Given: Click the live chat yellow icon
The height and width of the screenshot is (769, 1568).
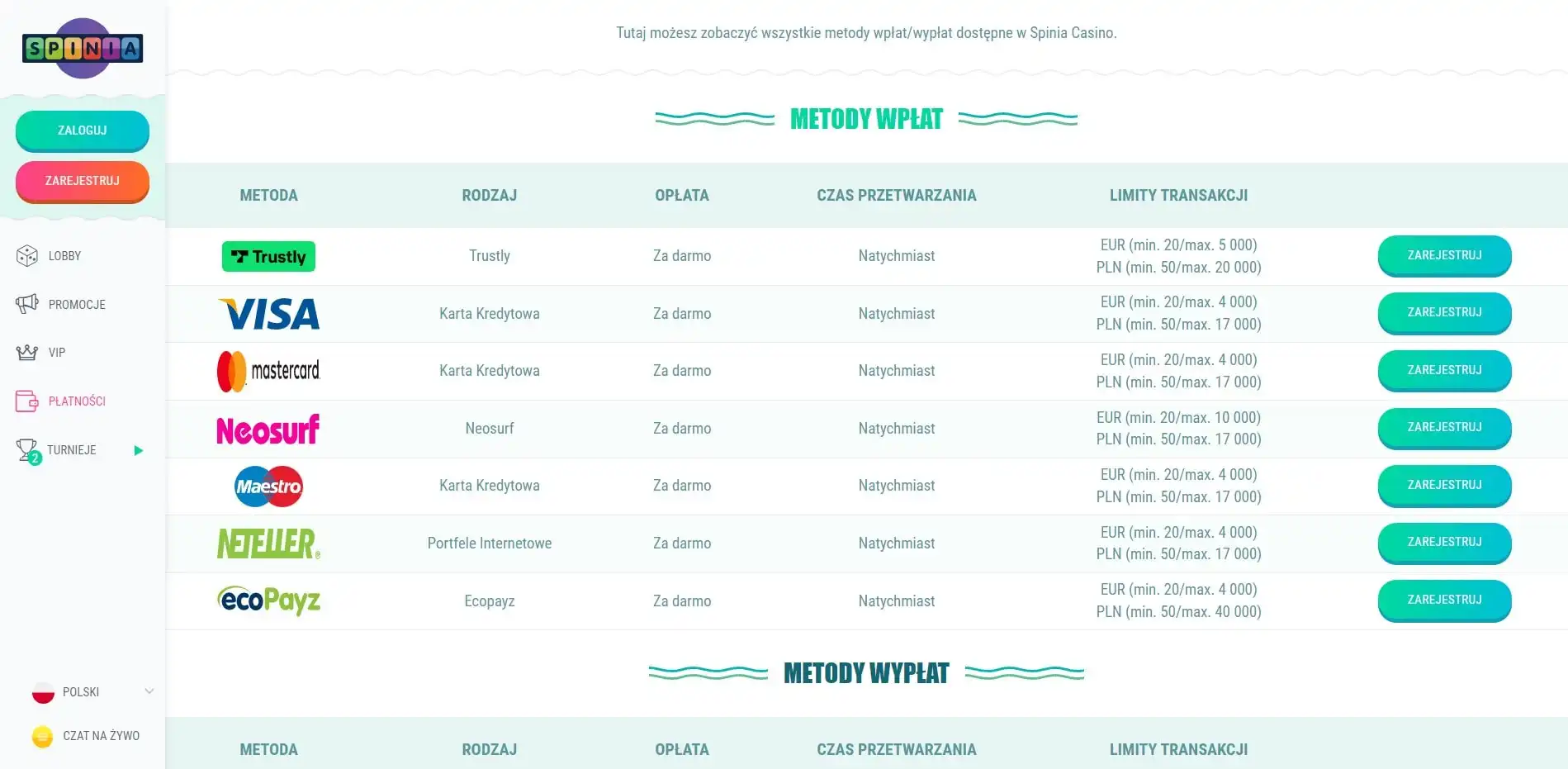Looking at the screenshot, I should [43, 736].
